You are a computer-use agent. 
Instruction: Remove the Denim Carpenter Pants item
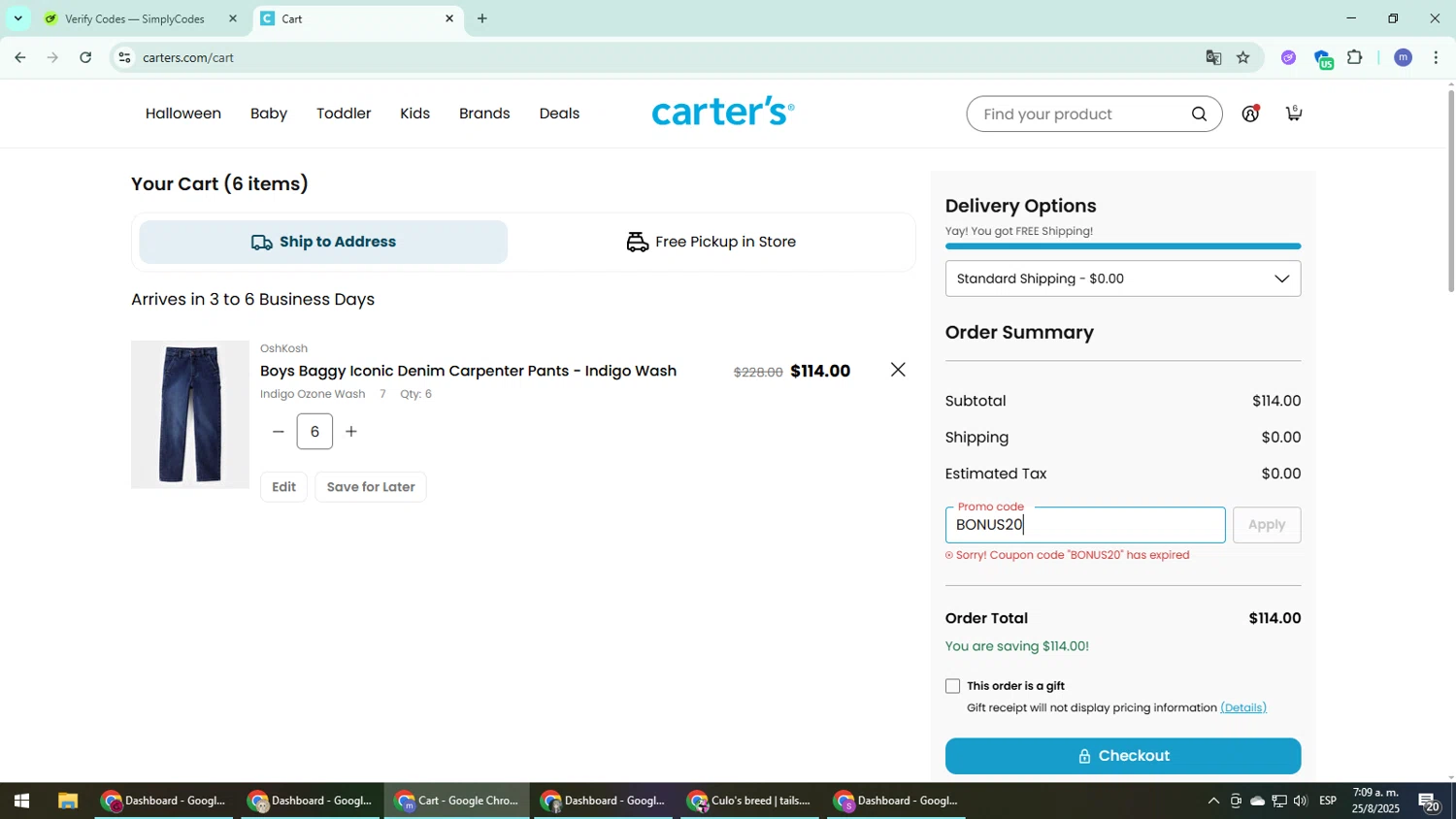tap(898, 370)
